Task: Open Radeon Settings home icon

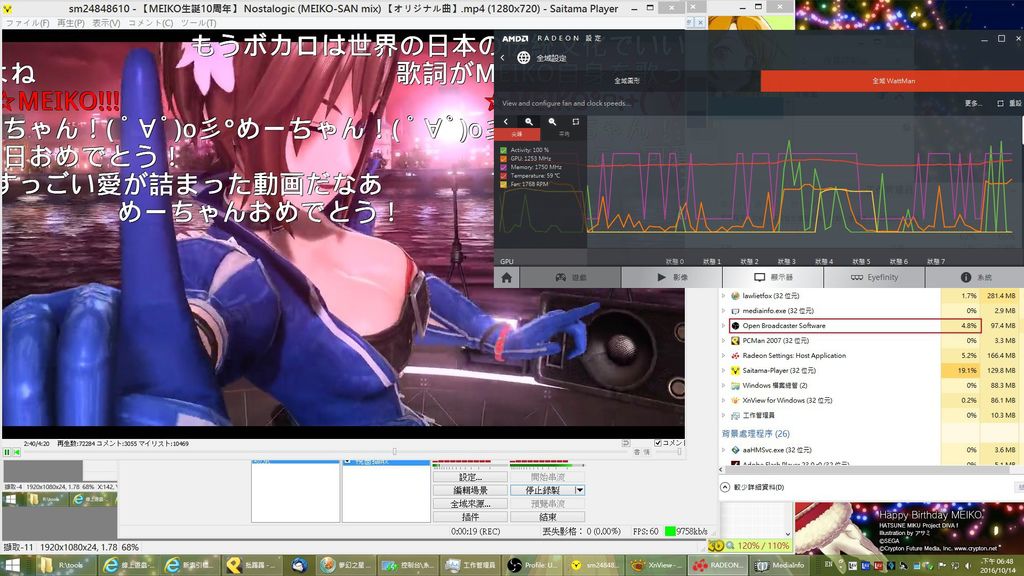Action: click(x=506, y=278)
